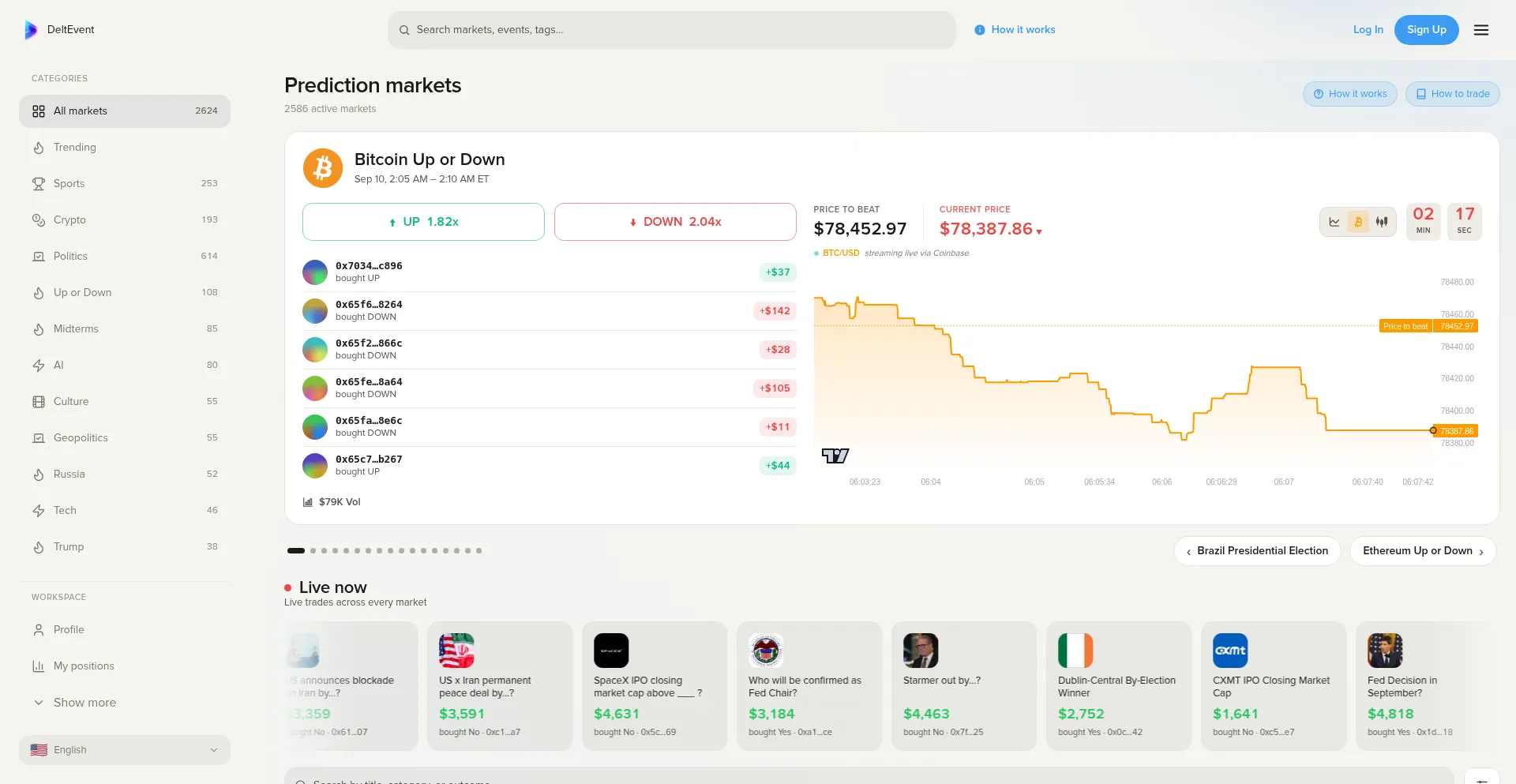Click the +$142 trade amount badge
Image resolution: width=1516 pixels, height=784 pixels.
pos(775,311)
